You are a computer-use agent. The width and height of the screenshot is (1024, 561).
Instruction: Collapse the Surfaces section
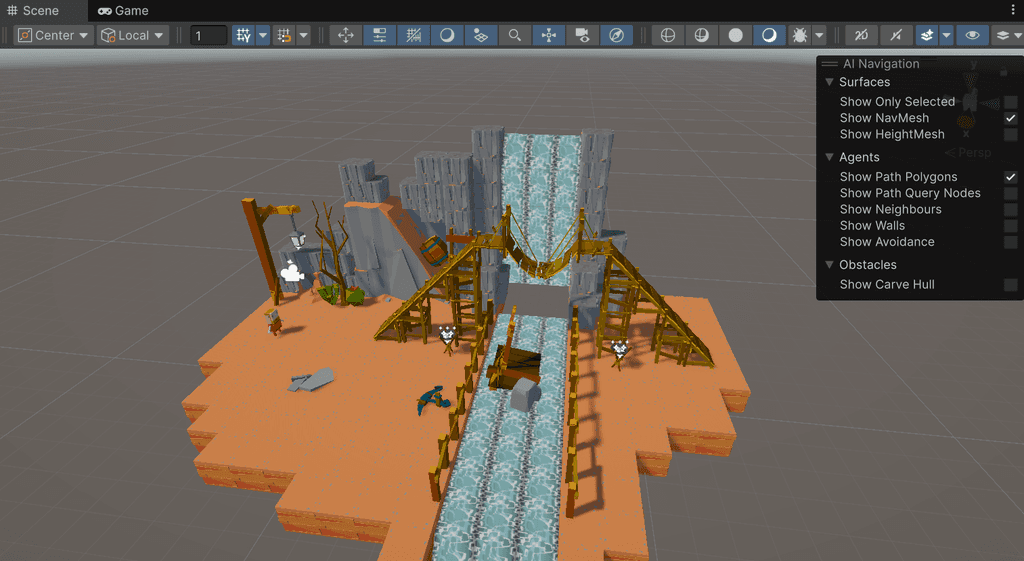click(x=829, y=82)
